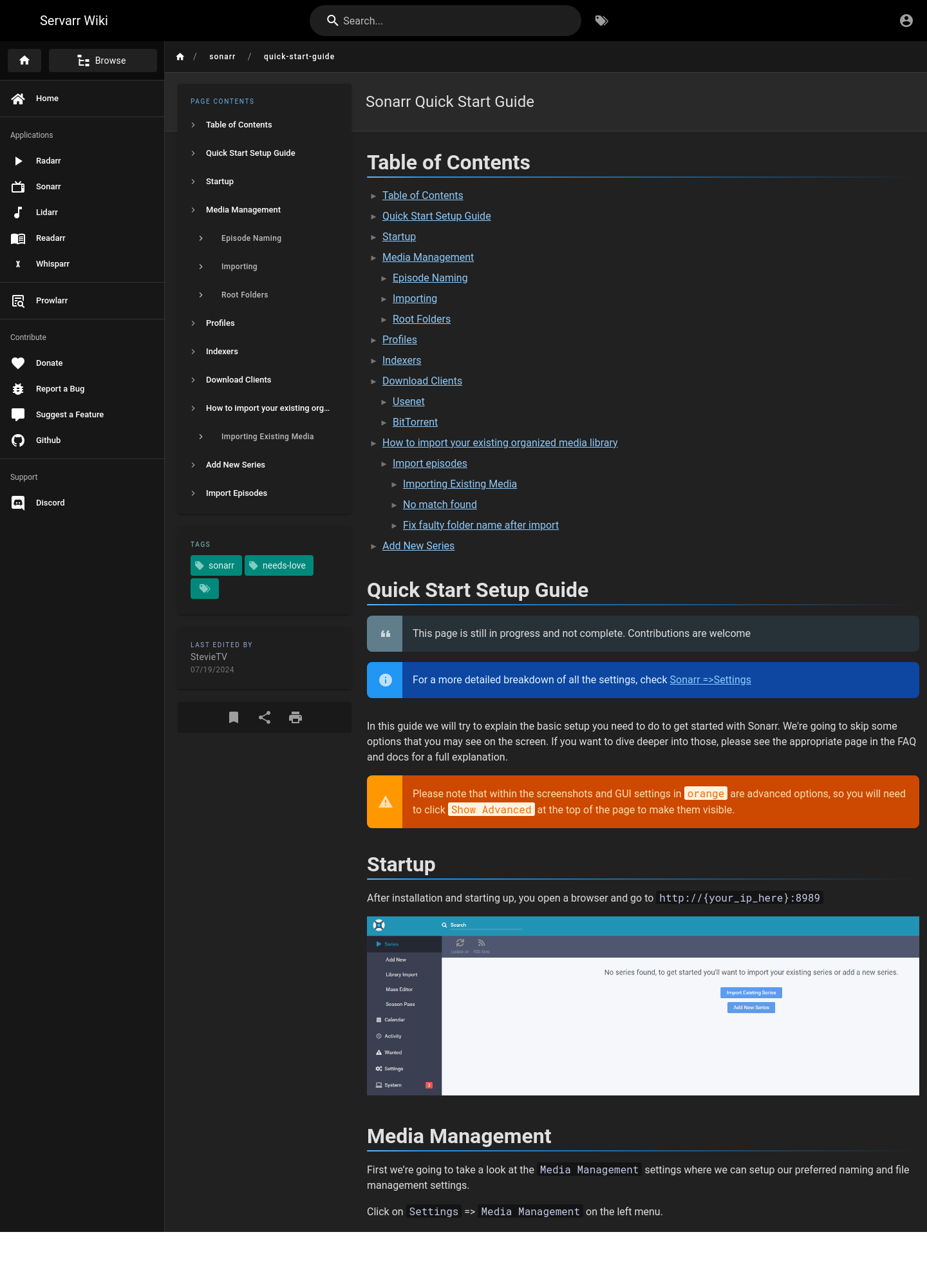The width and height of the screenshot is (927, 1288).
Task: Click the share icon in page tools
Action: 265,717
